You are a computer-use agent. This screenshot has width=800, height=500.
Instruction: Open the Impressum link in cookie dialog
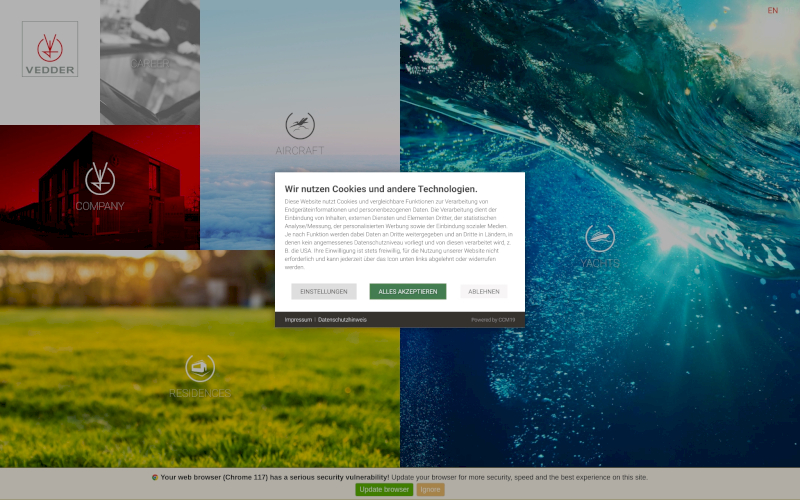(298, 320)
